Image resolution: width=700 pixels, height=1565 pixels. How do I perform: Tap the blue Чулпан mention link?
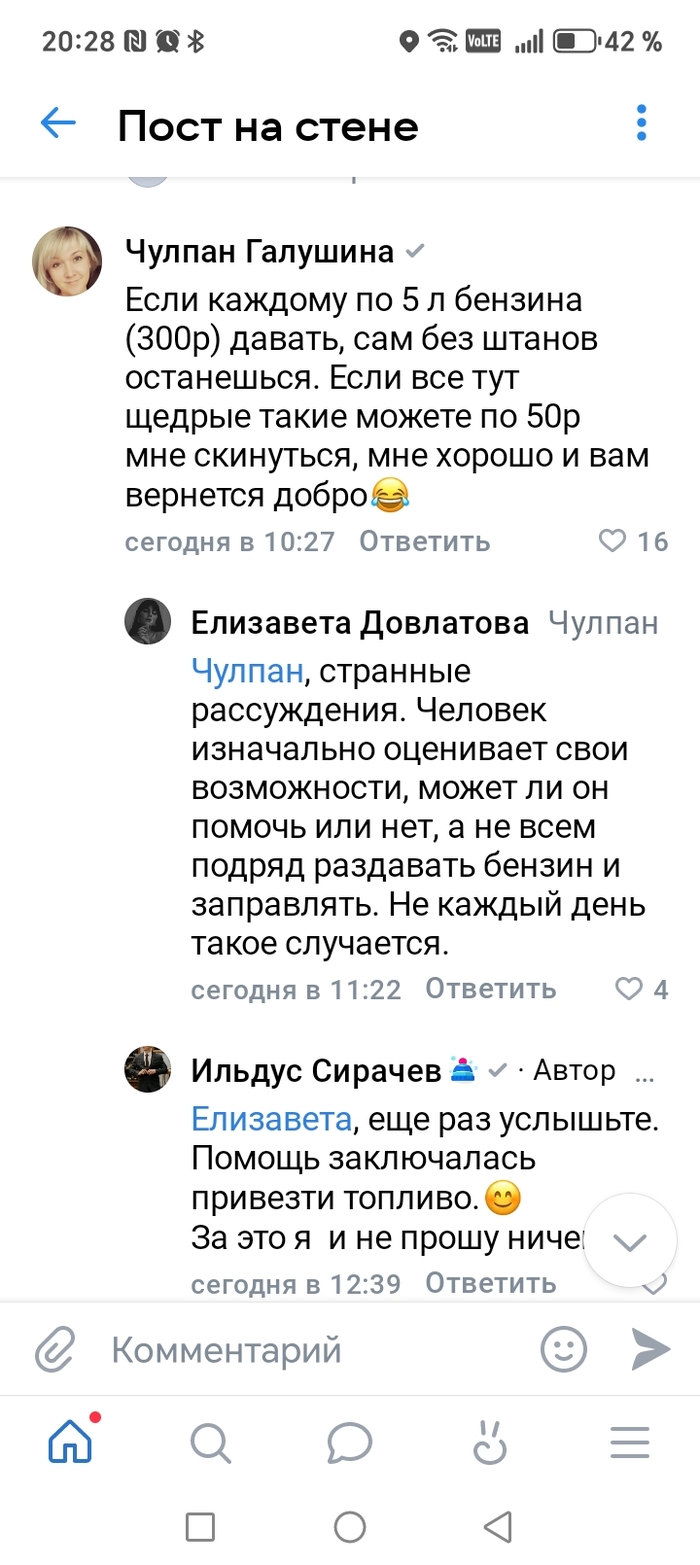pos(246,671)
